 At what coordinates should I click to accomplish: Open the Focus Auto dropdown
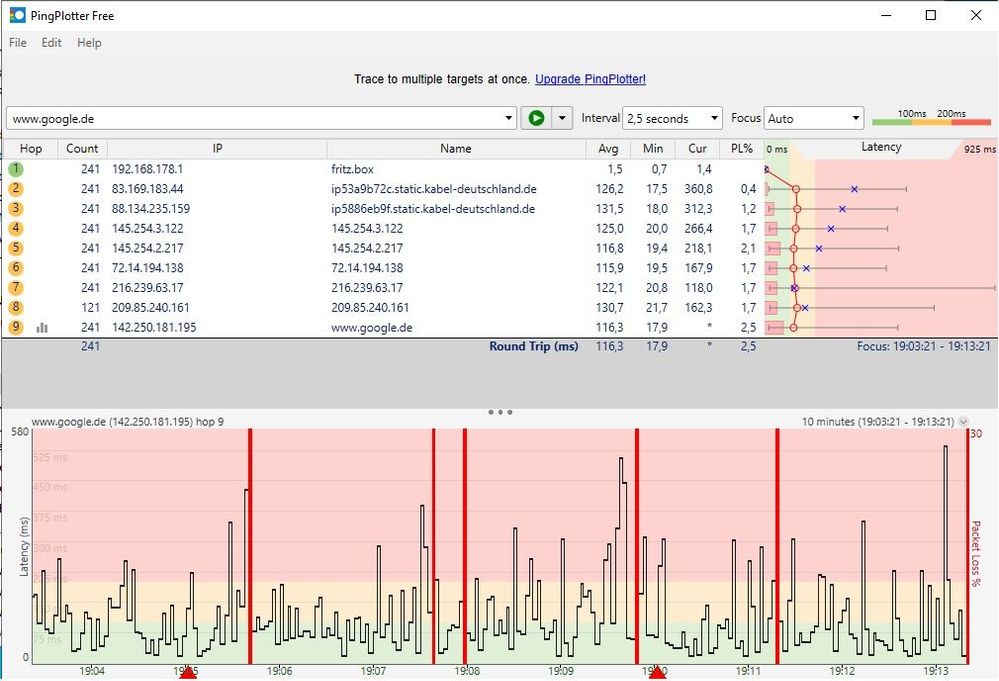click(x=814, y=118)
